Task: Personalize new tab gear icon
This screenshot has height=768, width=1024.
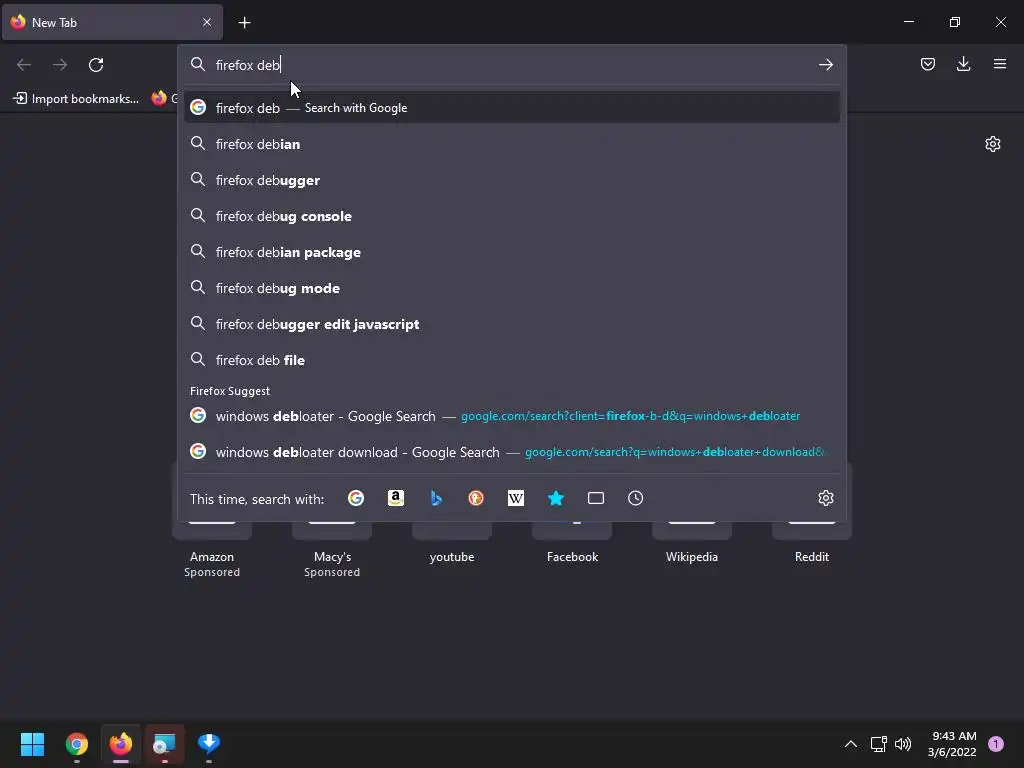Action: [993, 144]
